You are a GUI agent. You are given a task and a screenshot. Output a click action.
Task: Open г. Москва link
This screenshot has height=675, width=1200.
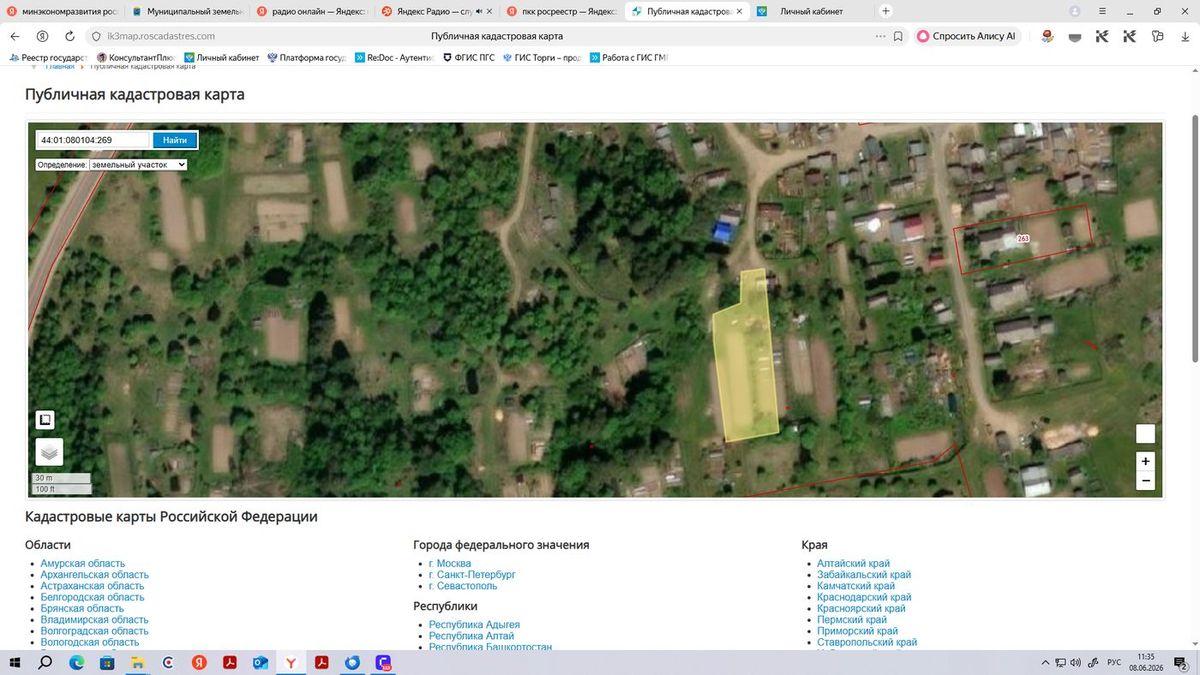(x=450, y=564)
